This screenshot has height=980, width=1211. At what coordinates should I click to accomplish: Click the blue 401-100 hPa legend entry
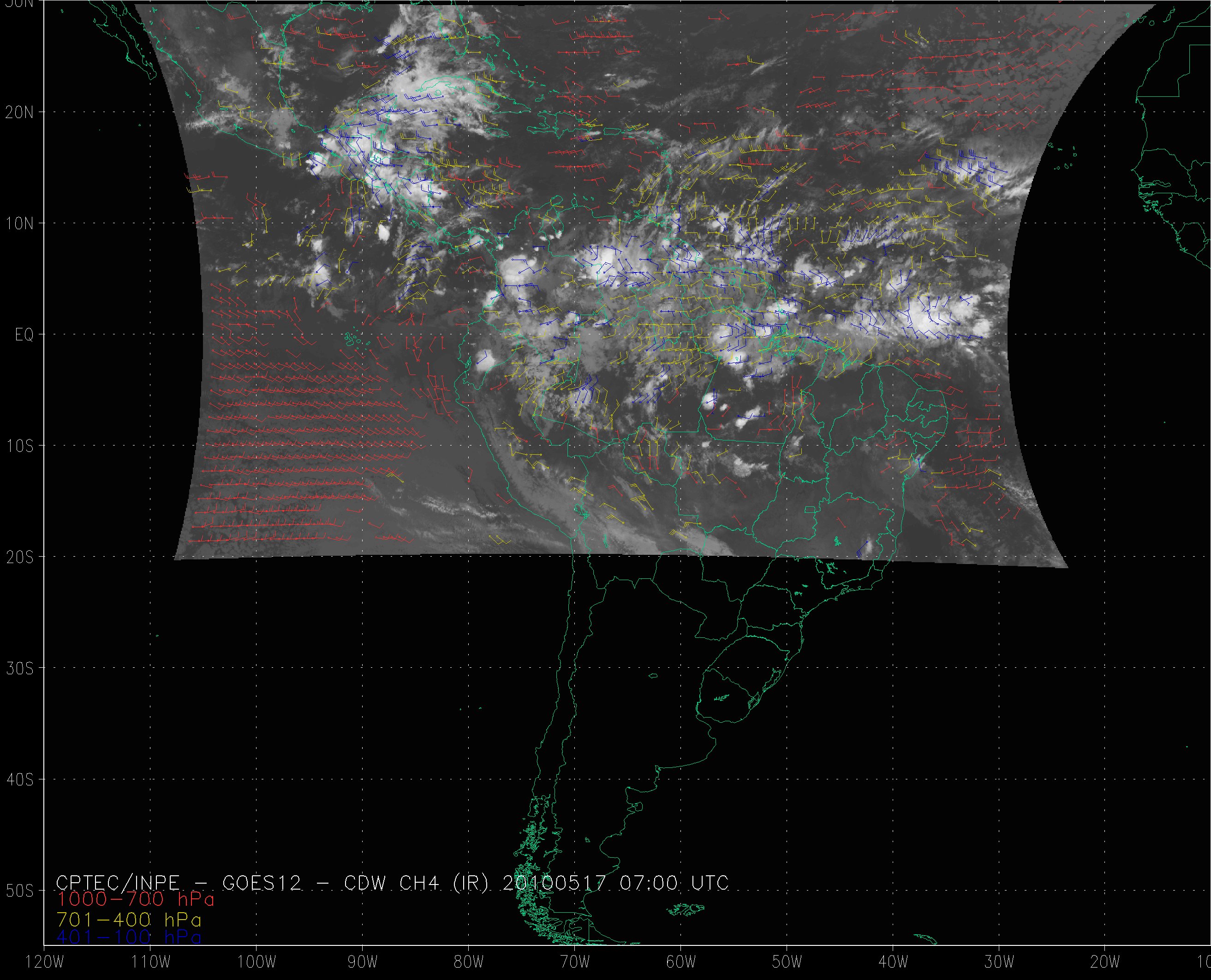coord(129,938)
